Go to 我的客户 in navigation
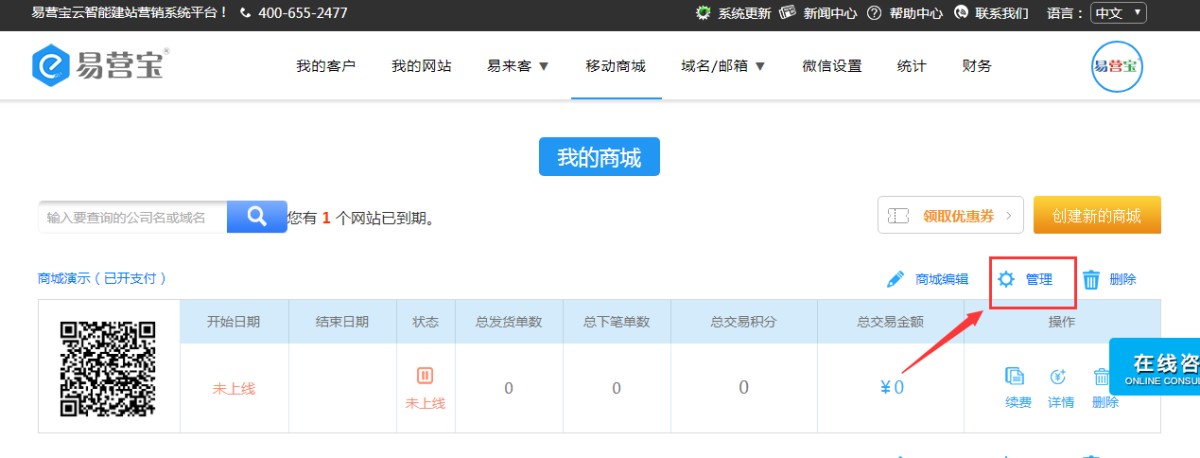Screen dimensions: 1200x458 pyautogui.click(x=326, y=66)
